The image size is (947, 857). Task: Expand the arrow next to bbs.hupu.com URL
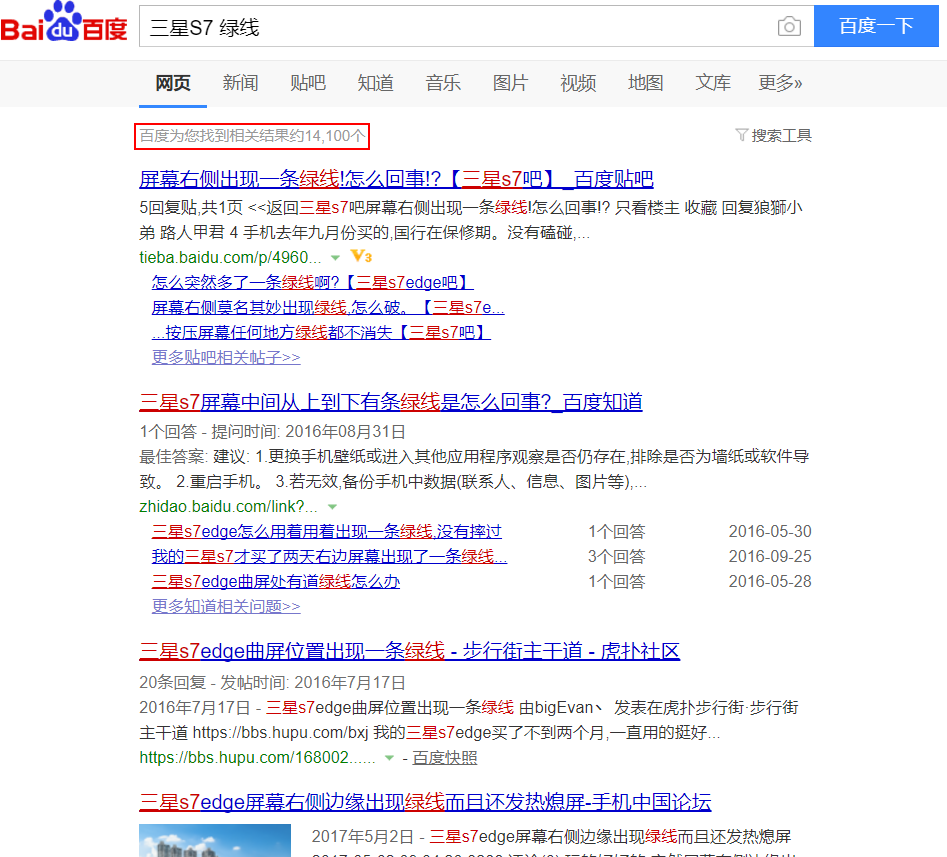(390, 758)
